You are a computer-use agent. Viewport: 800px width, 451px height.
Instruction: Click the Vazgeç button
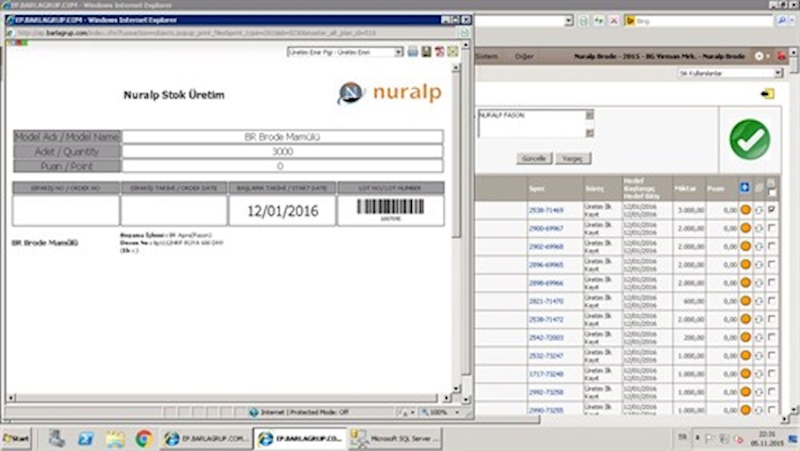point(572,159)
